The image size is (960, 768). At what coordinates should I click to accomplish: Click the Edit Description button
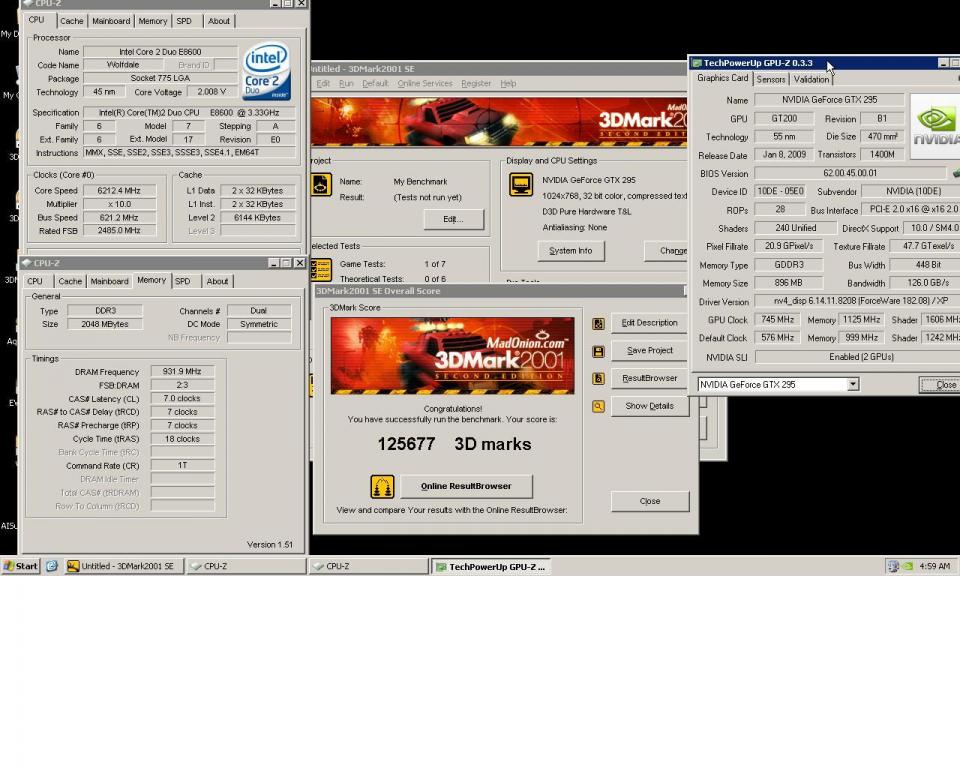tap(650, 323)
